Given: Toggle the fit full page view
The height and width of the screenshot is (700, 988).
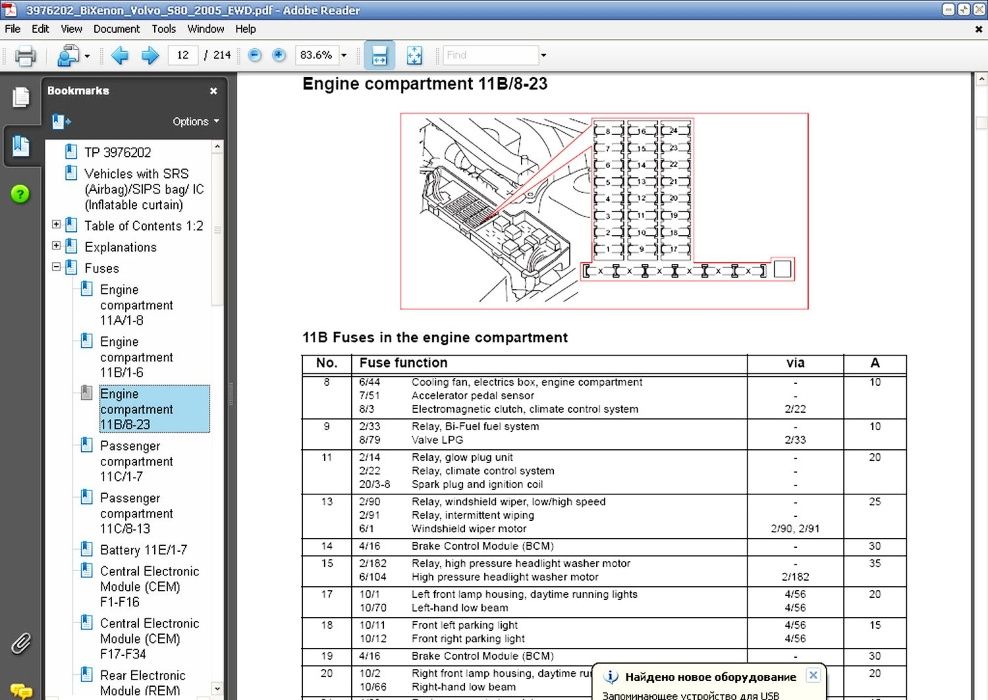Looking at the screenshot, I should (x=414, y=56).
